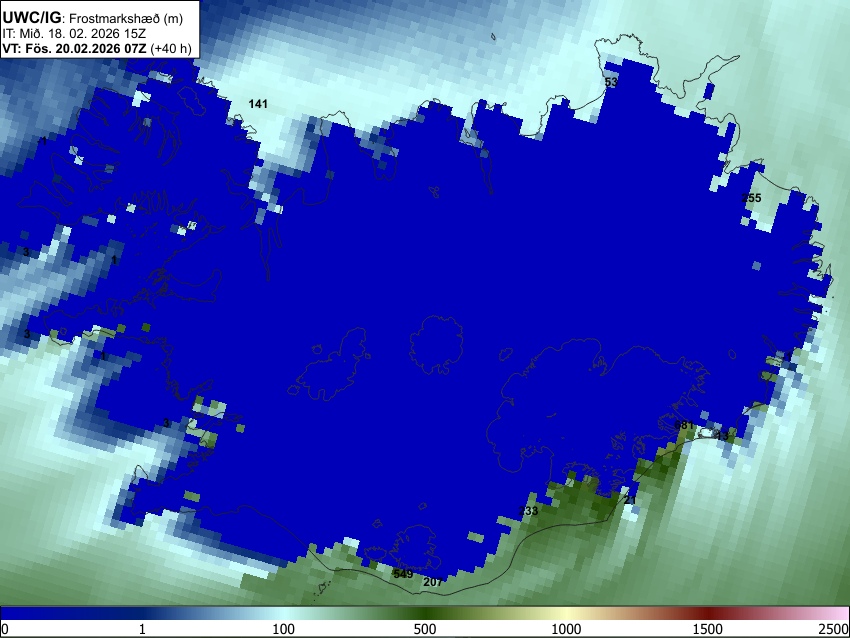The width and height of the screenshot is (850, 638).
Task: Click the '255' value on the map
Action: click(751, 198)
